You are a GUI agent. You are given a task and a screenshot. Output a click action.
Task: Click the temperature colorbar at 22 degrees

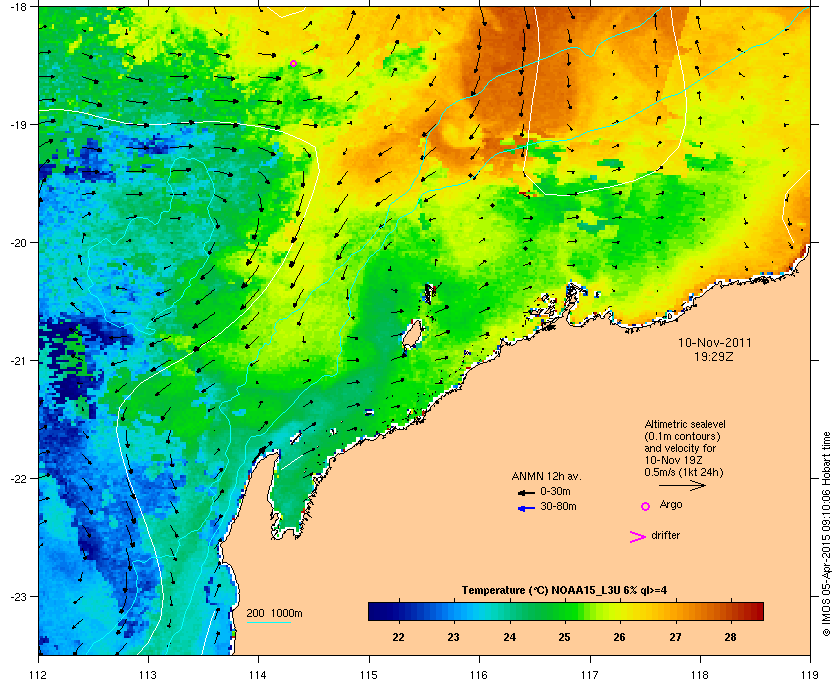click(398, 611)
